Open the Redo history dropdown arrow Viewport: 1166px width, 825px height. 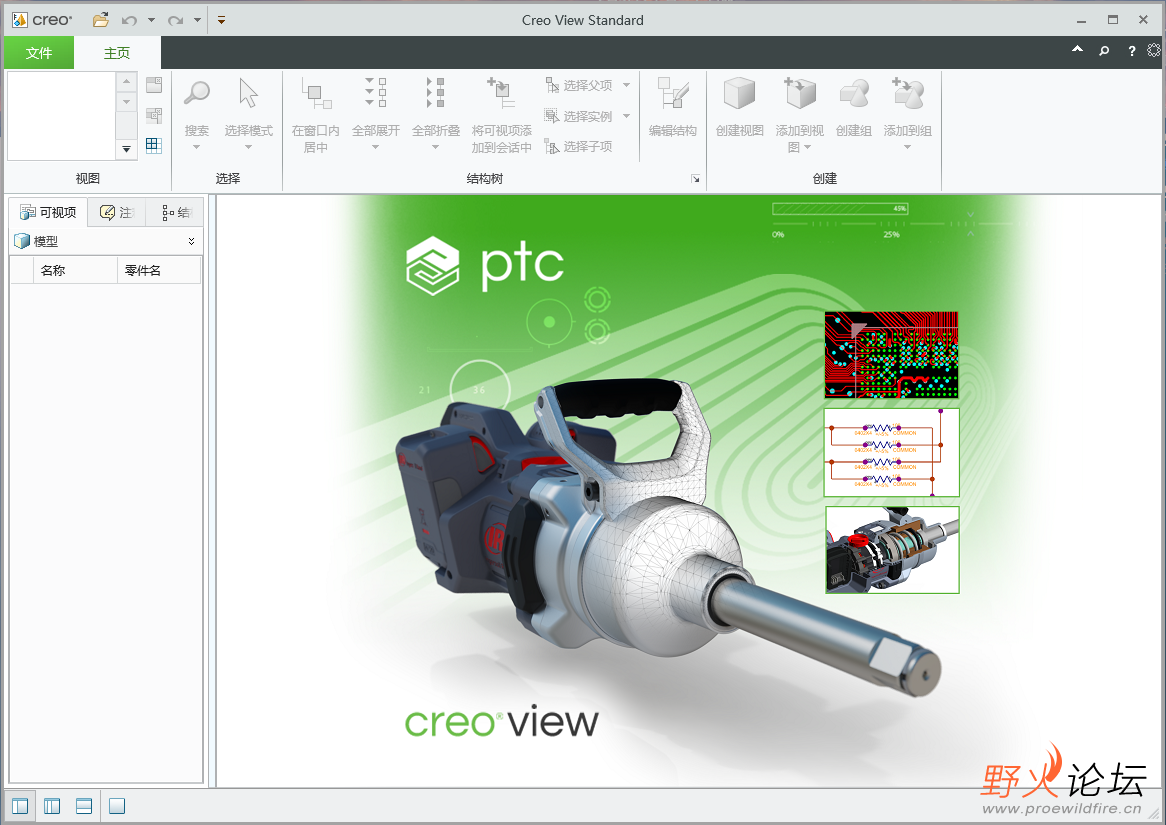point(197,20)
